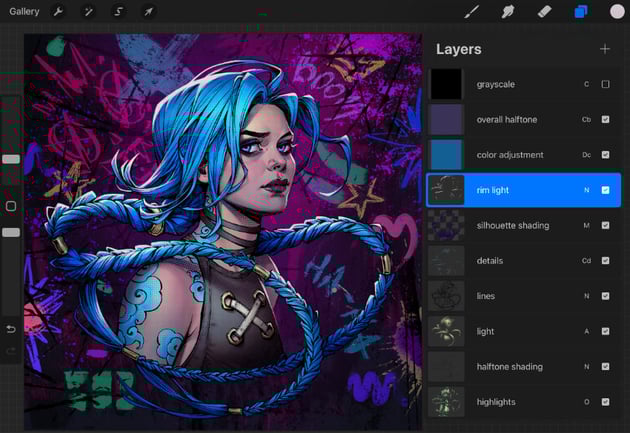
Task: Click the 'Layers' panel heading
Action: (458, 49)
